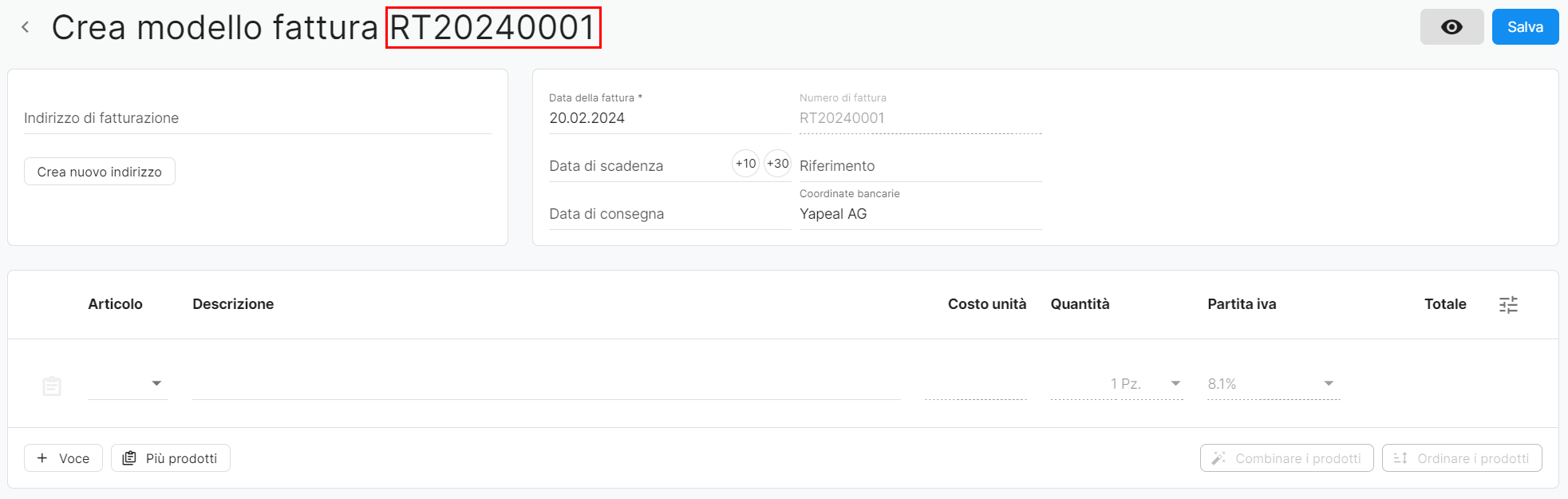Click the clipboard icon in the item row

tap(52, 386)
